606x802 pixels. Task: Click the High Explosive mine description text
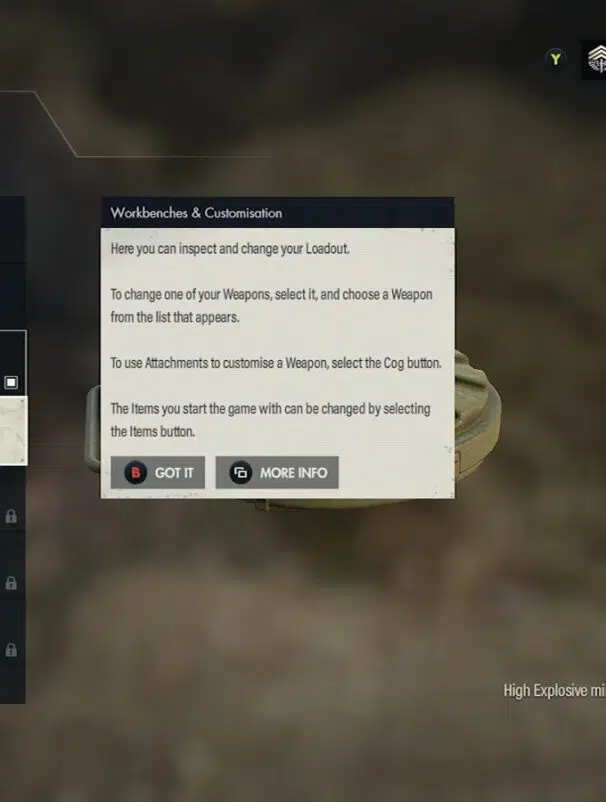click(x=554, y=690)
